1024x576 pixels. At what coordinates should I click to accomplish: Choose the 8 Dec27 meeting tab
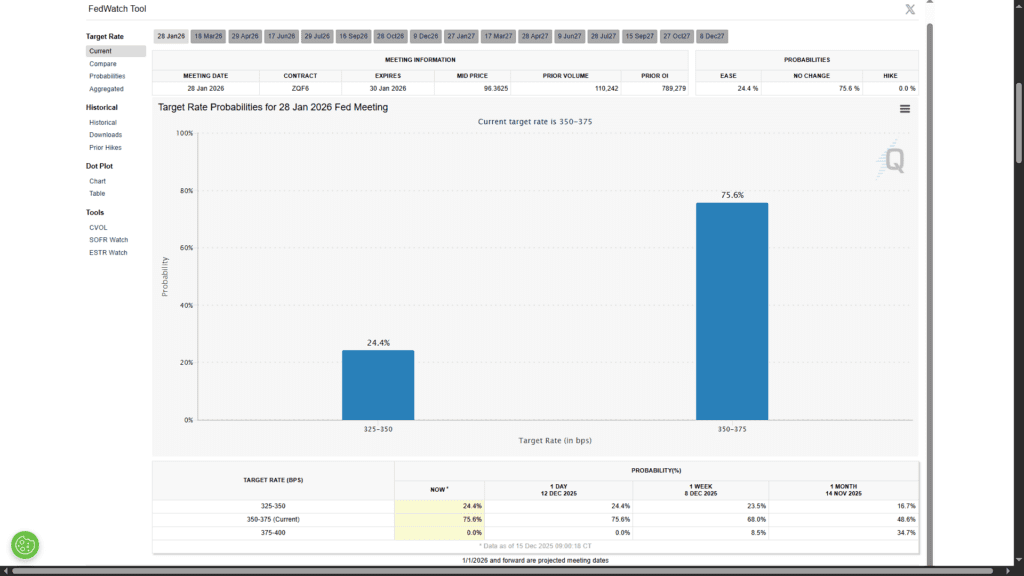[713, 36]
